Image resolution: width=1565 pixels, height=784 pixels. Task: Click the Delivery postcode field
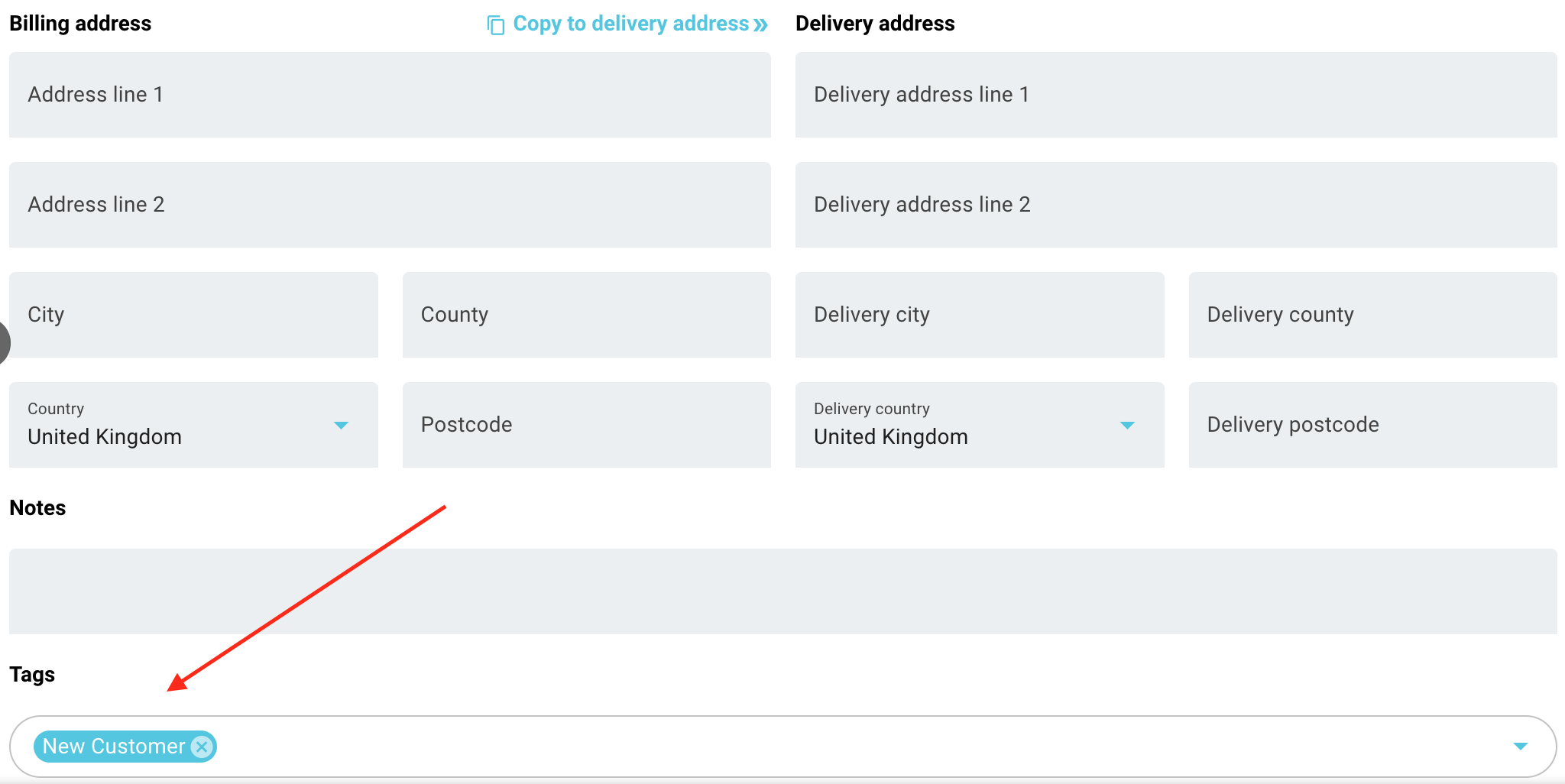(1373, 425)
